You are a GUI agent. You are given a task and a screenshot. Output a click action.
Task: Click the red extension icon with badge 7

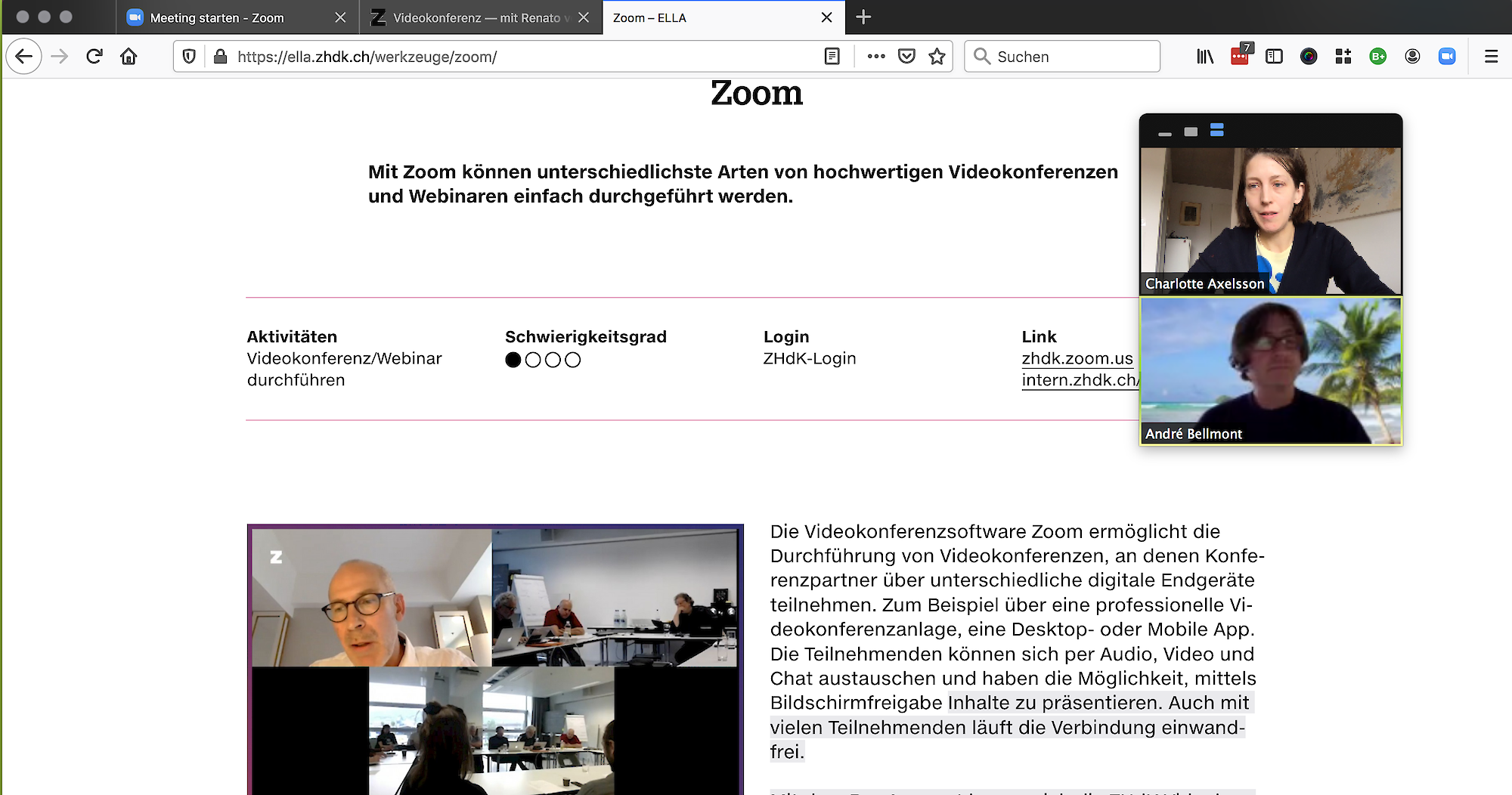pos(1240,57)
